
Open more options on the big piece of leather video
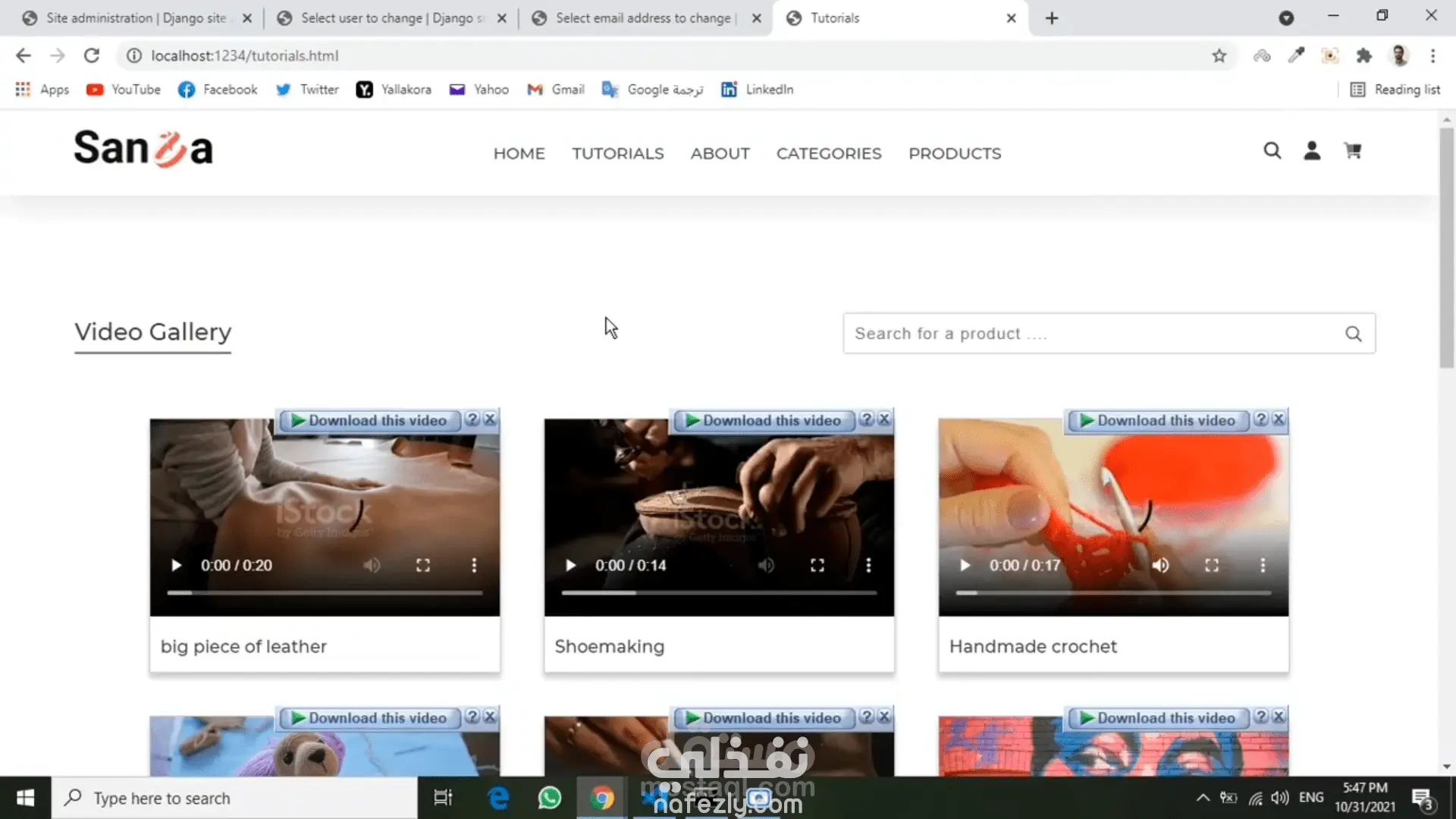474,565
